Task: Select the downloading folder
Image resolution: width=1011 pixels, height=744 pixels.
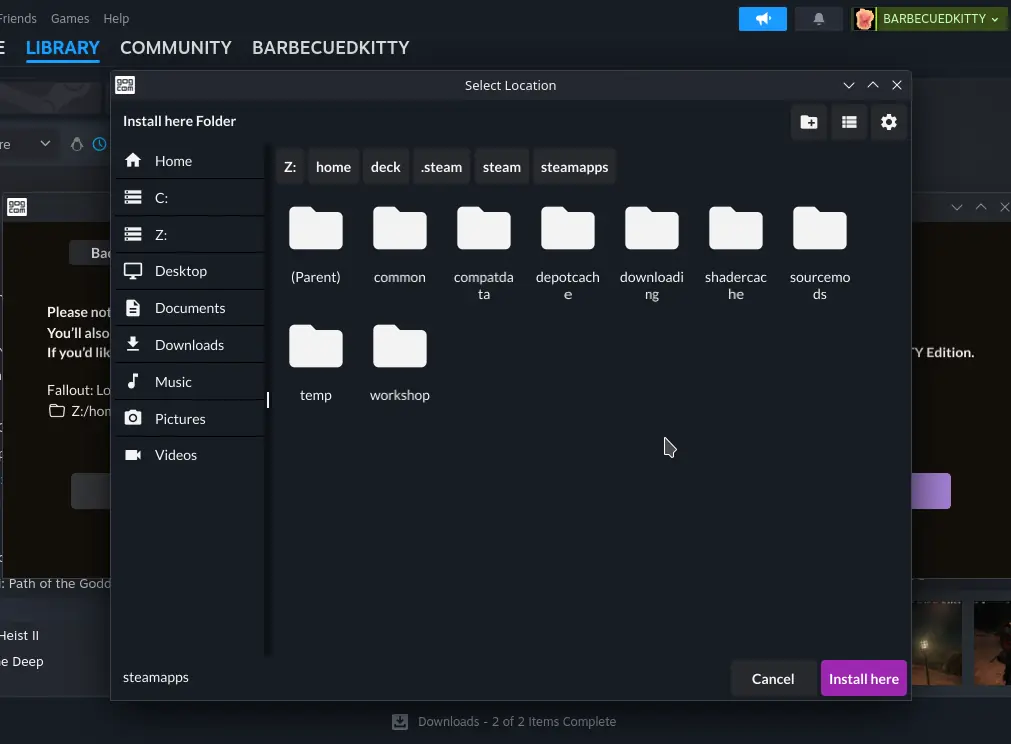Action: [x=652, y=253]
